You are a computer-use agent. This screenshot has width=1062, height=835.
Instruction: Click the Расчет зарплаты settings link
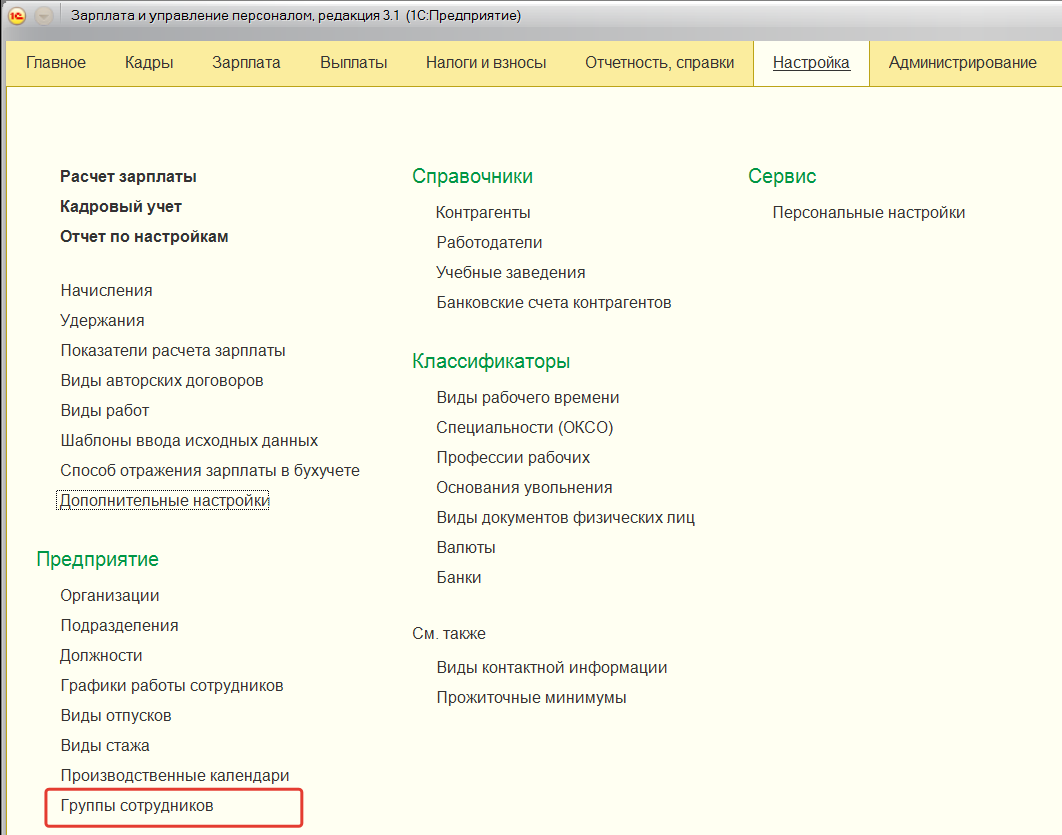tap(128, 176)
